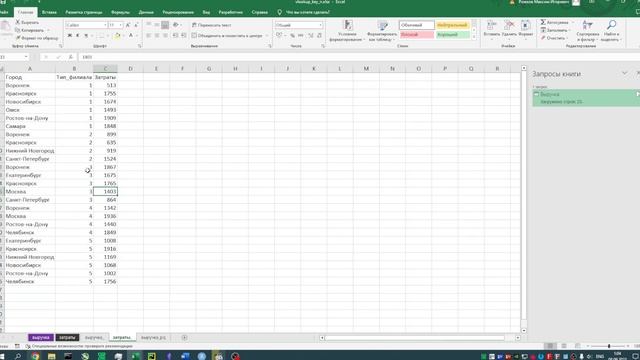Toggle Merge and Center (Объединить и поместить в центре)
The width and height of the screenshot is (640, 360).
click(x=227, y=36)
